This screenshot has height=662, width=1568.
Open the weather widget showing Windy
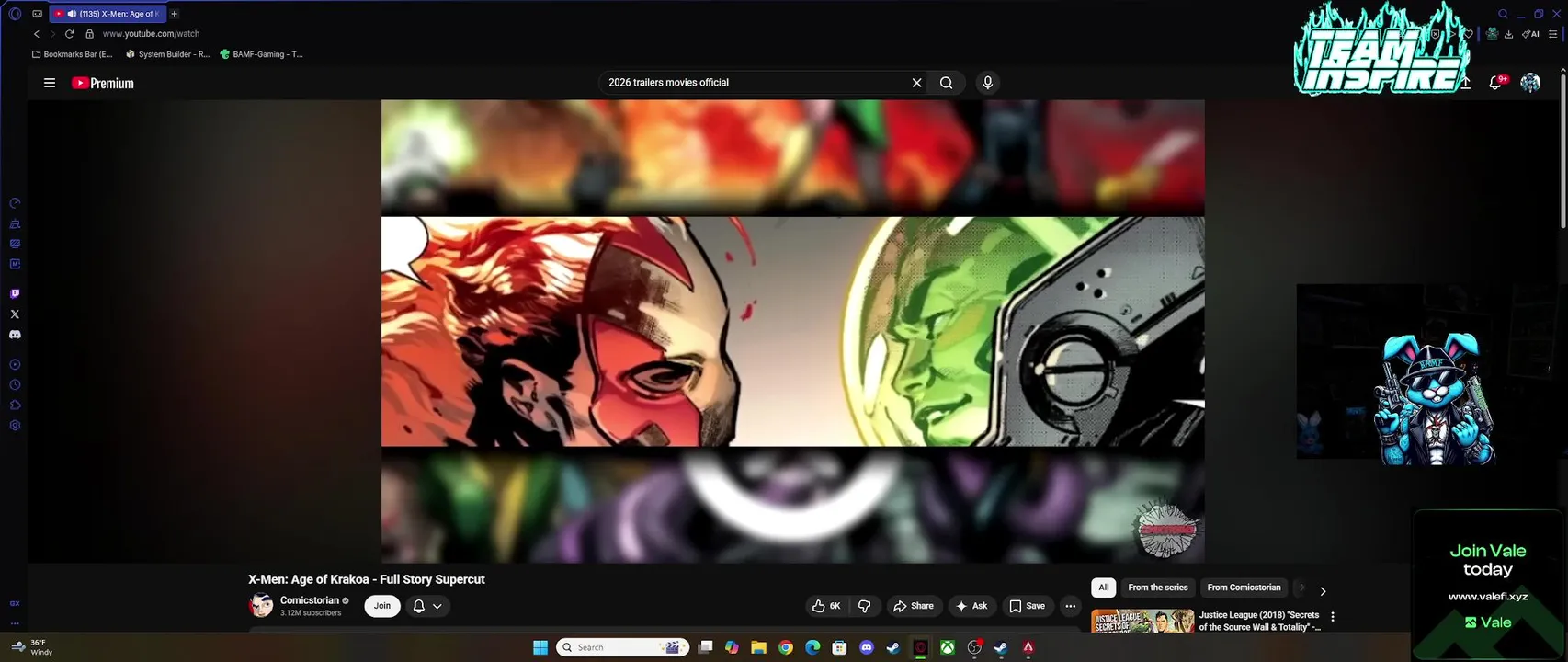[32, 647]
